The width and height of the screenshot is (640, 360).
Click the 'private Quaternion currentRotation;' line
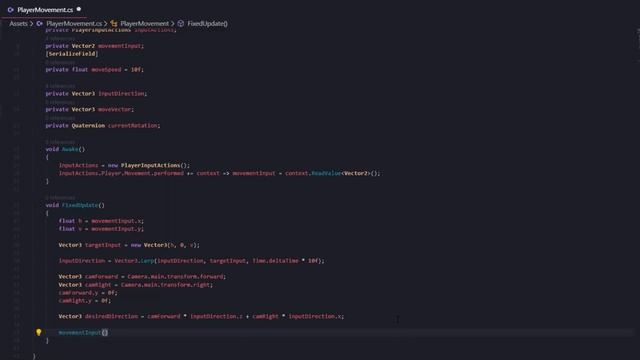pyautogui.click(x=103, y=125)
